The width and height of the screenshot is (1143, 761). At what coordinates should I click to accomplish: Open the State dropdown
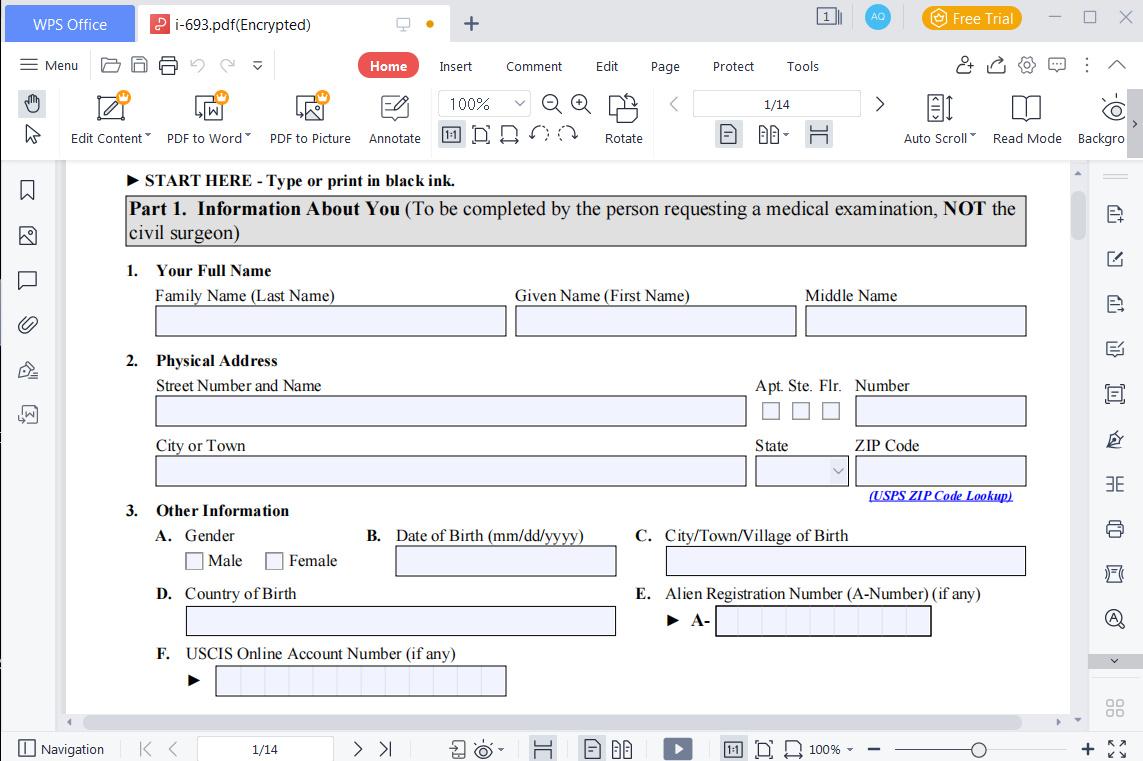pos(837,470)
